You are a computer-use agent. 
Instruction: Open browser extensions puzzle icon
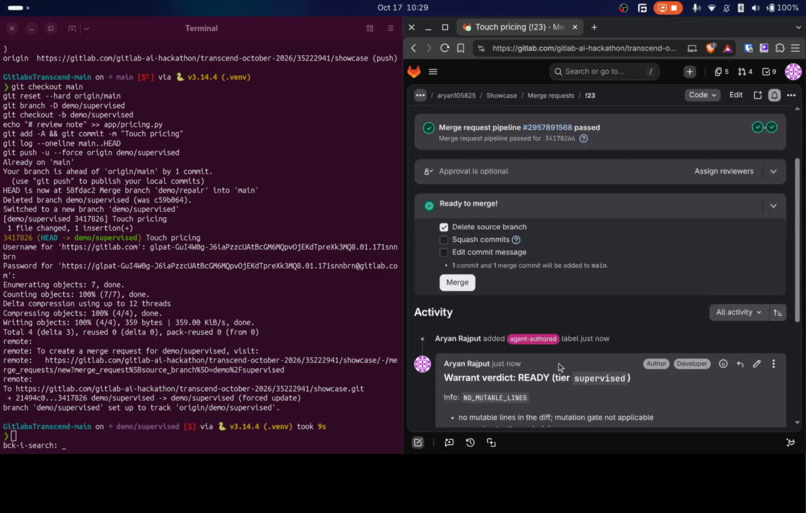click(x=780, y=48)
